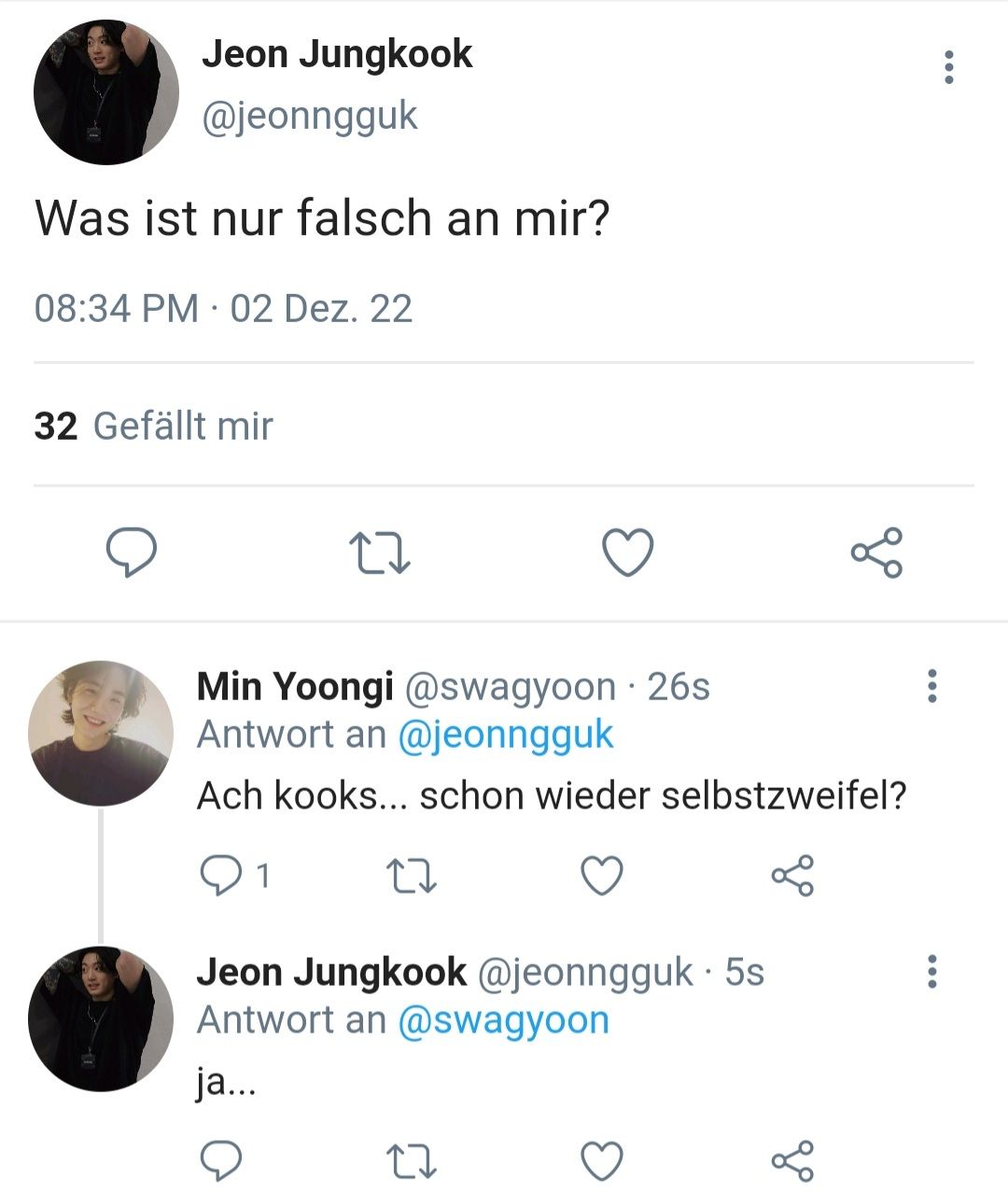
Task: Open reply thread on Min Yoongi's comment
Action: pyautogui.click(x=234, y=876)
